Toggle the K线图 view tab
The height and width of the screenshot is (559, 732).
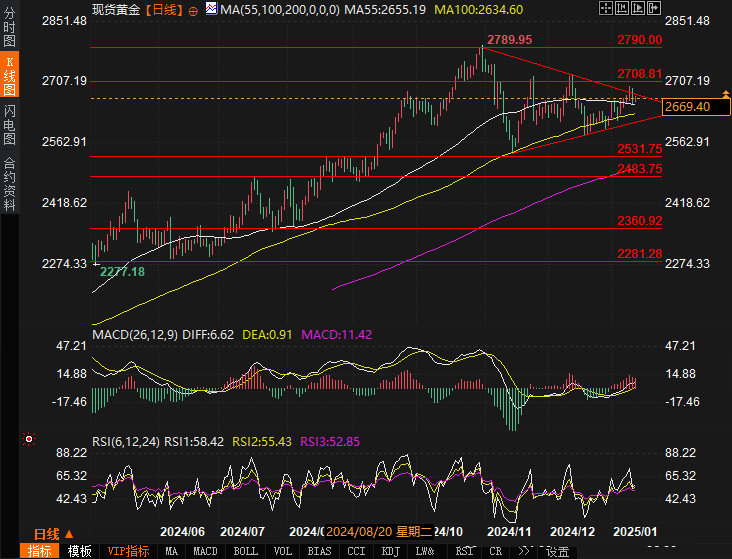[9, 76]
